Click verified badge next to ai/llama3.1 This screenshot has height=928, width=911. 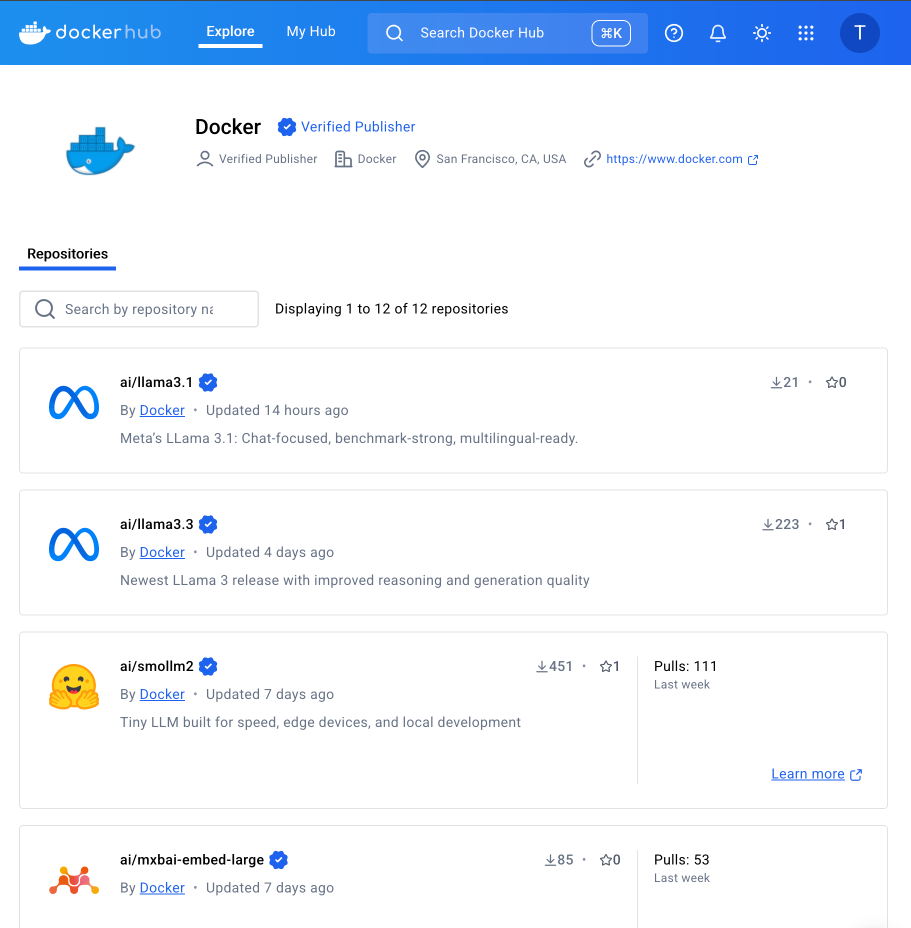point(208,382)
